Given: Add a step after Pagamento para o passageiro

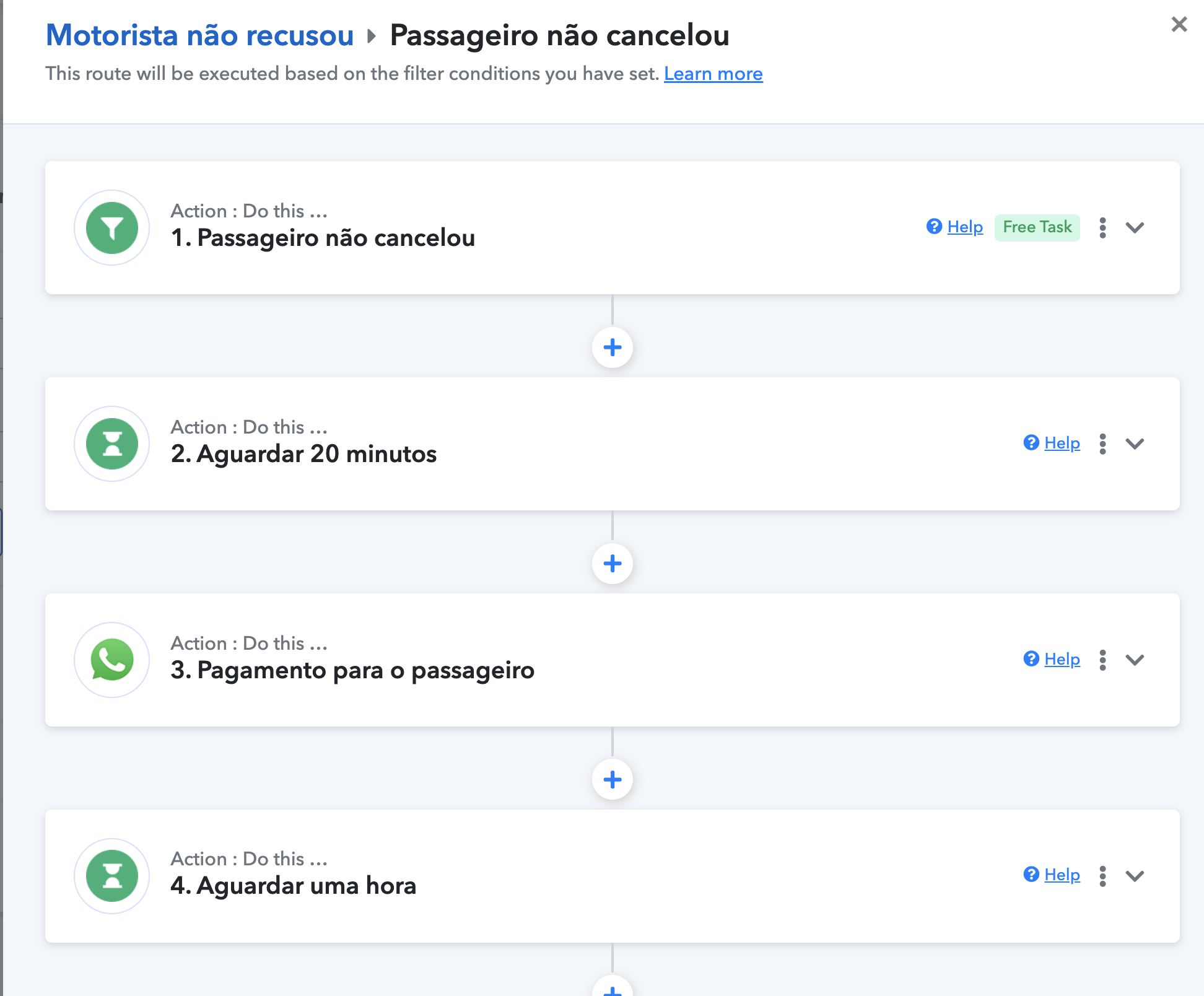Looking at the screenshot, I should click(613, 780).
